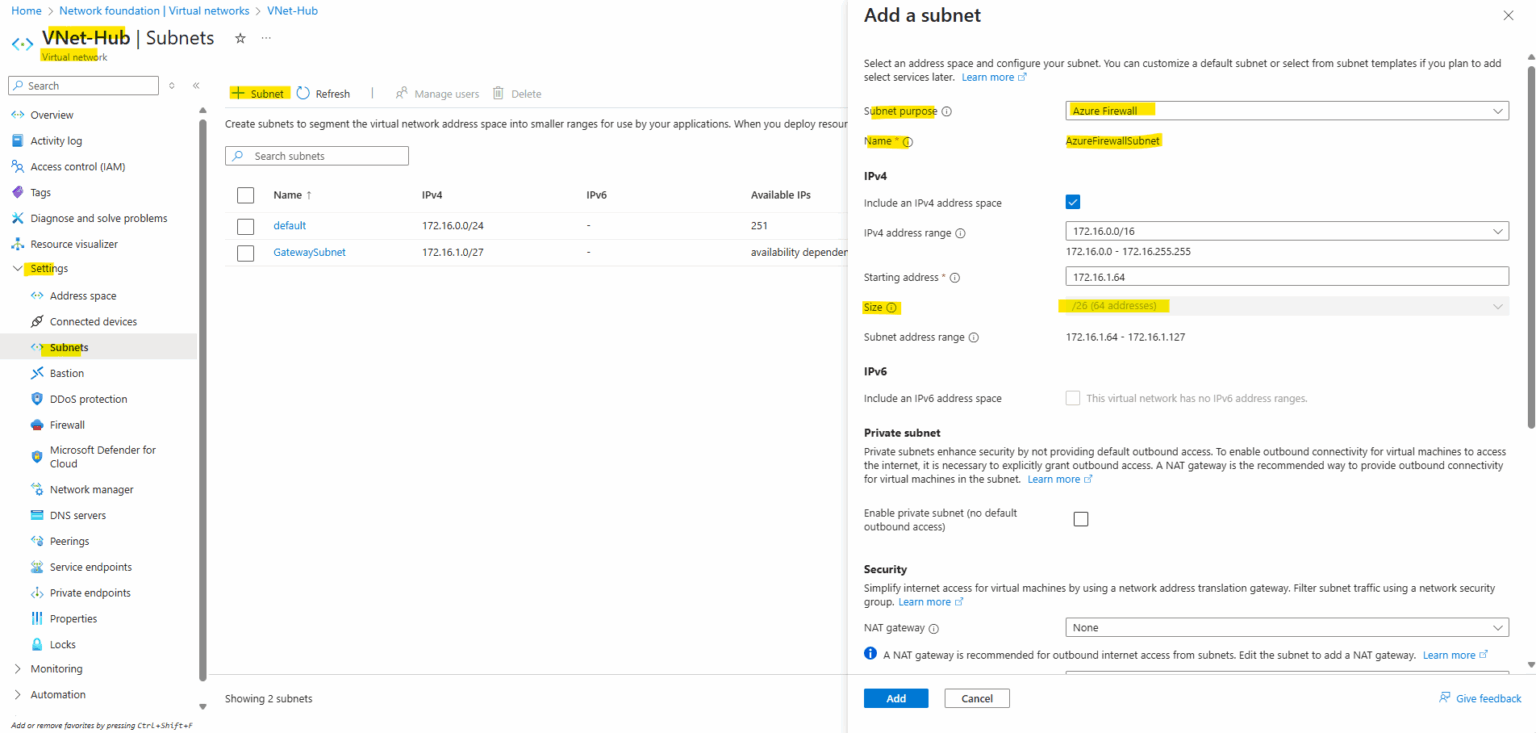The width and height of the screenshot is (1536, 733).
Task: Click the favorite star next to Subnets title
Action: click(x=240, y=38)
